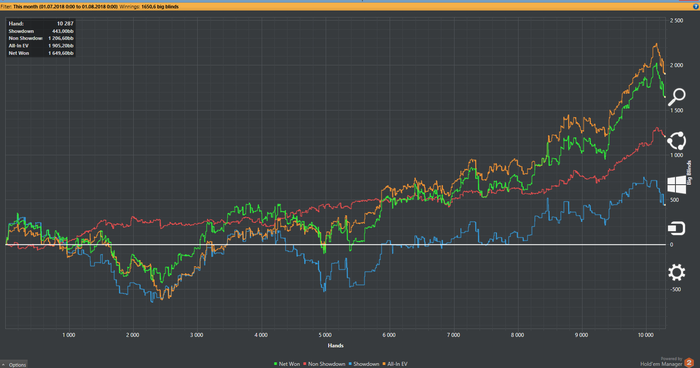The image size is (700, 368).
Task: Expand the Options panel arrow
Action: click(x=4, y=365)
